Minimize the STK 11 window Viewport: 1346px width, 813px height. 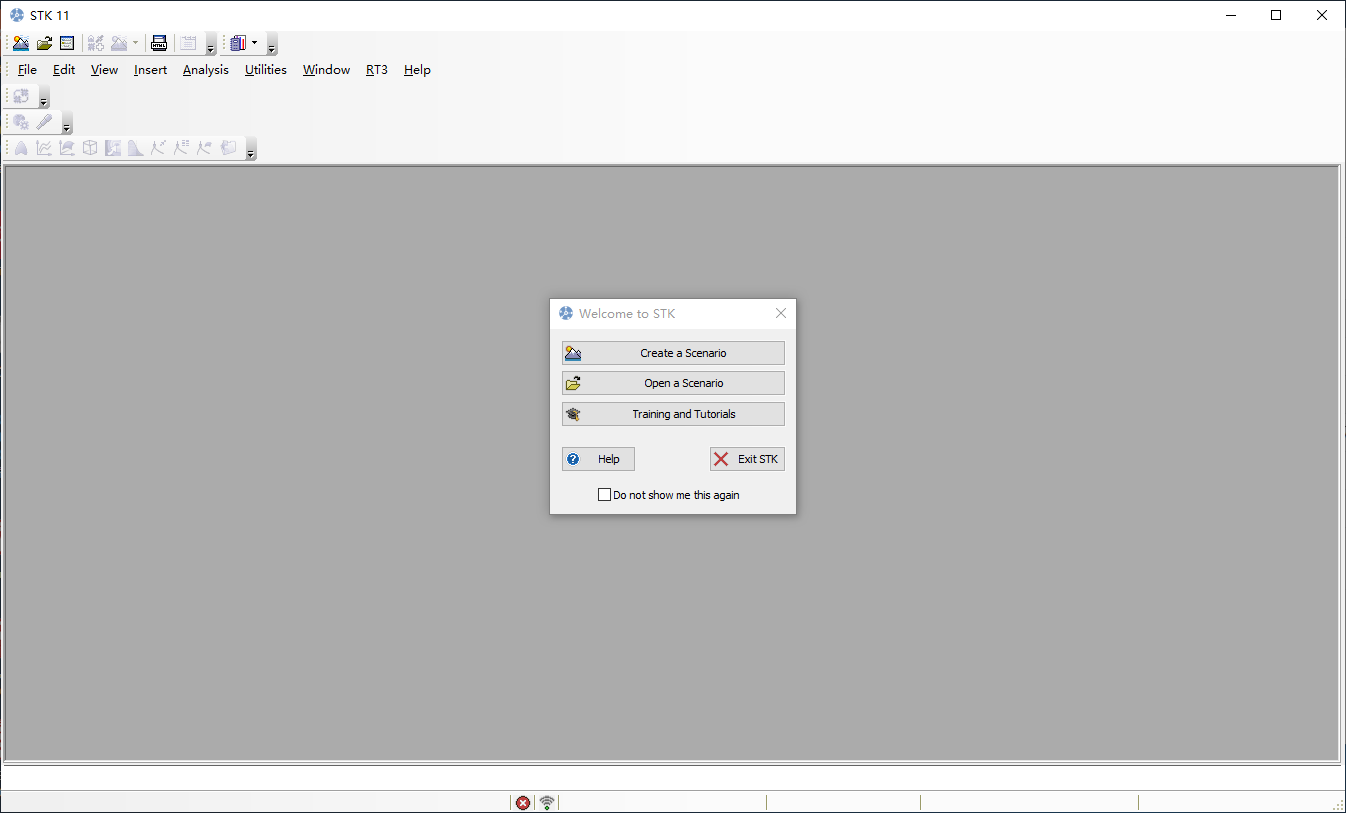coord(1231,15)
